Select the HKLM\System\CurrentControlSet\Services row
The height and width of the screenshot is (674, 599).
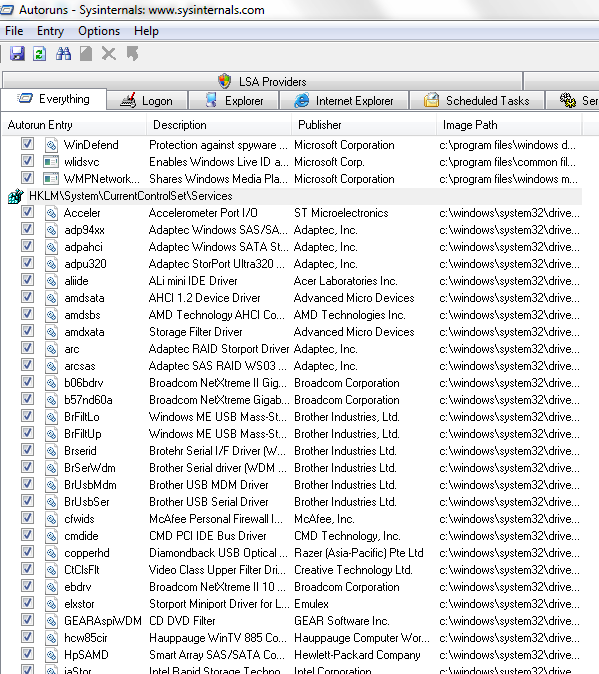pos(292,196)
